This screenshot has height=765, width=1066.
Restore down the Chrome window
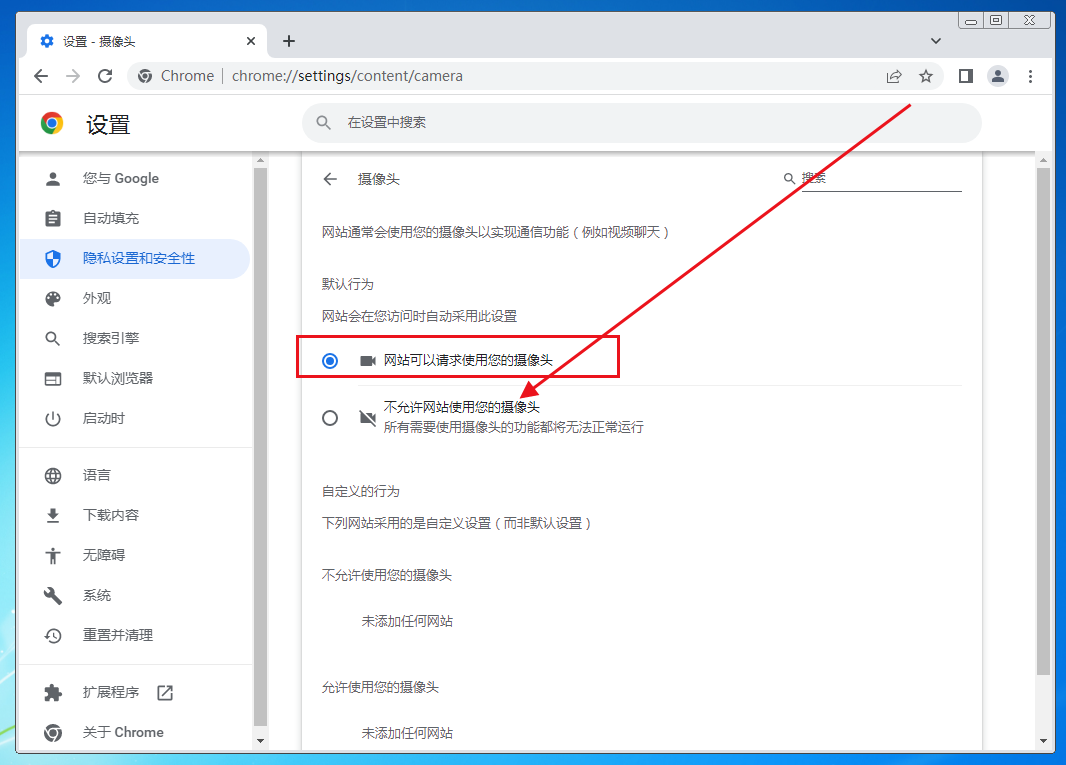(996, 21)
